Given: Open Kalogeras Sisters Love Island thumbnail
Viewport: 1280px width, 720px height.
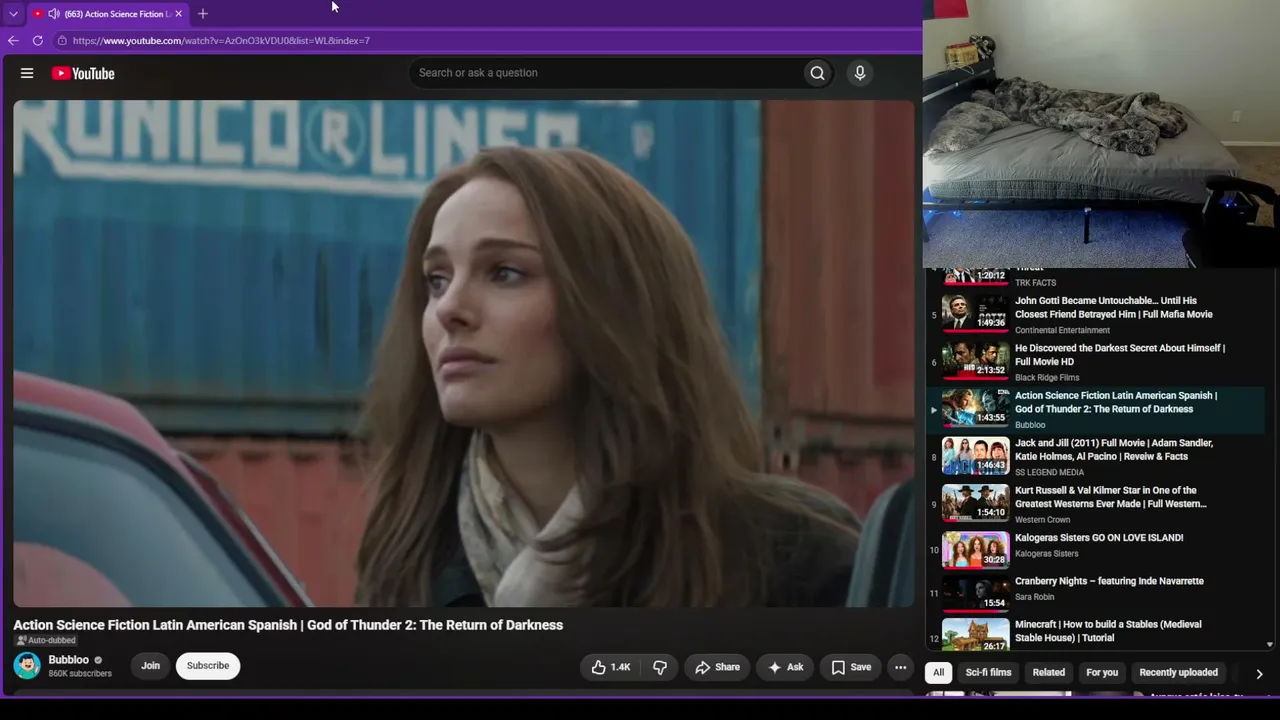Looking at the screenshot, I should click(x=975, y=551).
